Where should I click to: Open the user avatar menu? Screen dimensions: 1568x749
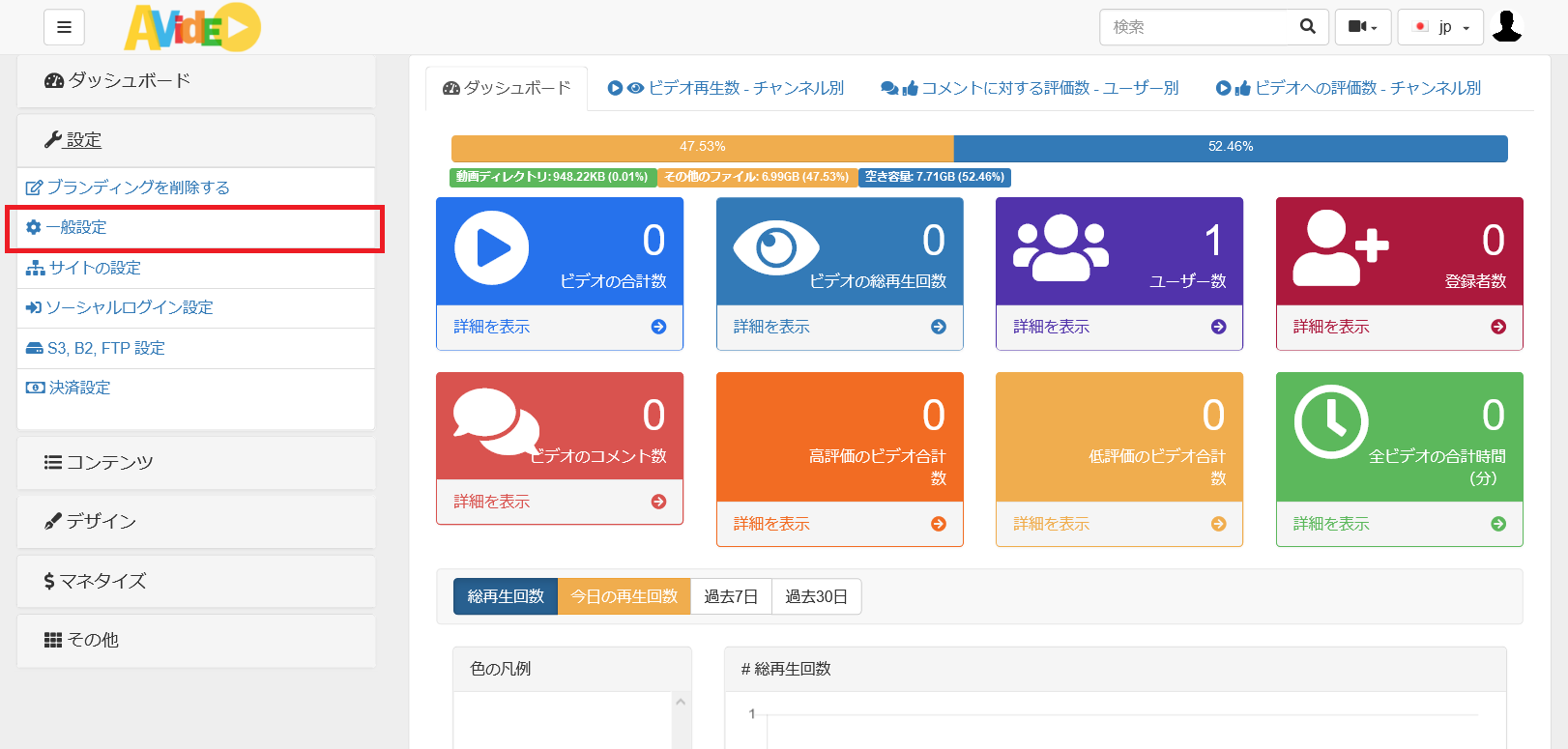(1507, 26)
